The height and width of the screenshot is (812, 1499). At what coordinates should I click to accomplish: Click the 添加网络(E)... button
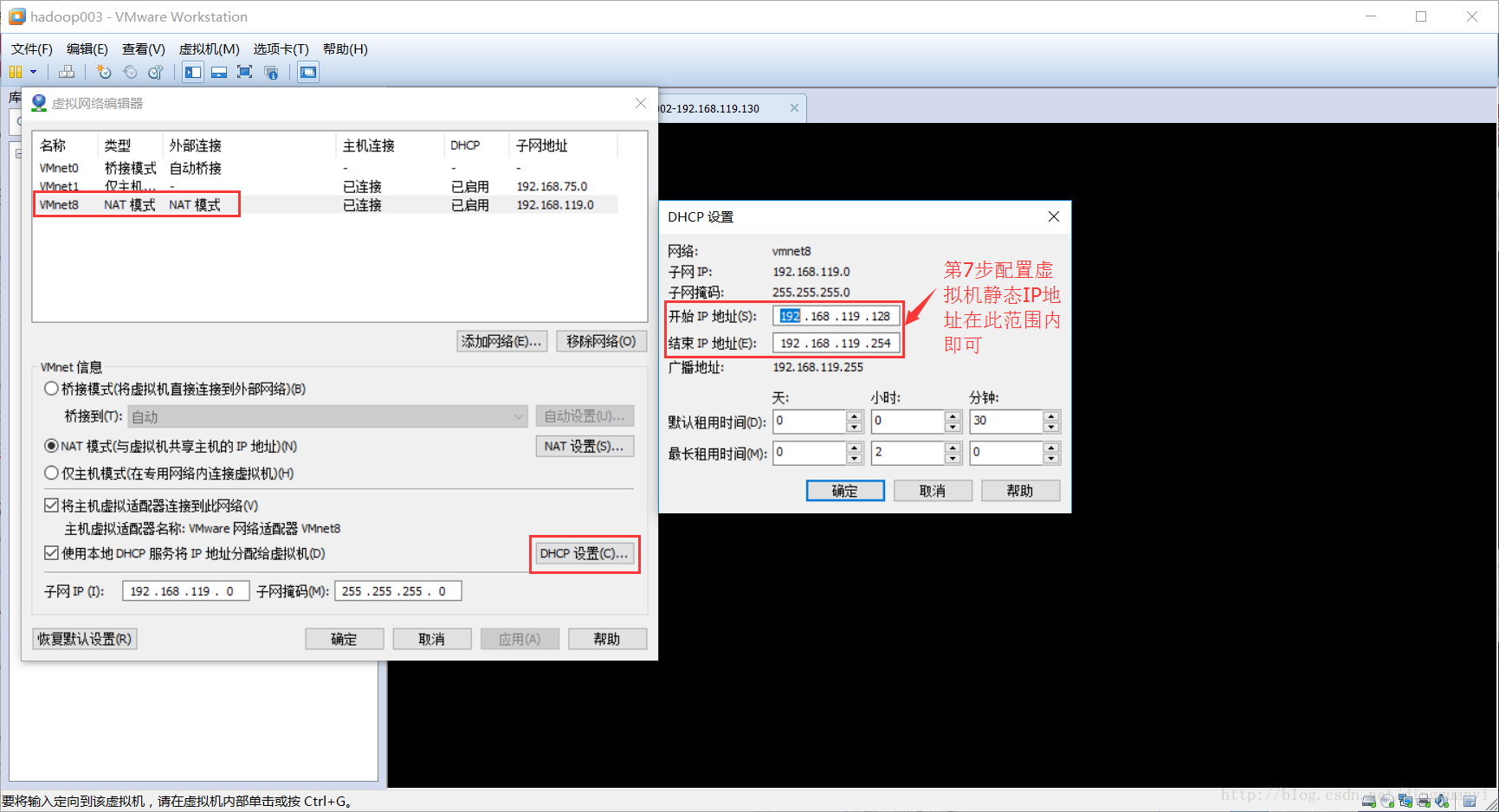tap(501, 341)
